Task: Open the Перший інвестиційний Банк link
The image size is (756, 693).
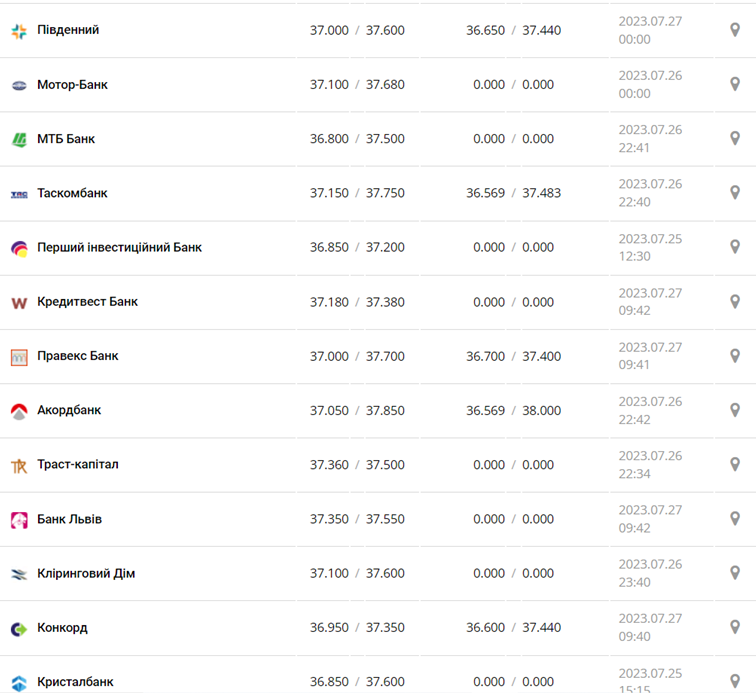Action: 119,247
